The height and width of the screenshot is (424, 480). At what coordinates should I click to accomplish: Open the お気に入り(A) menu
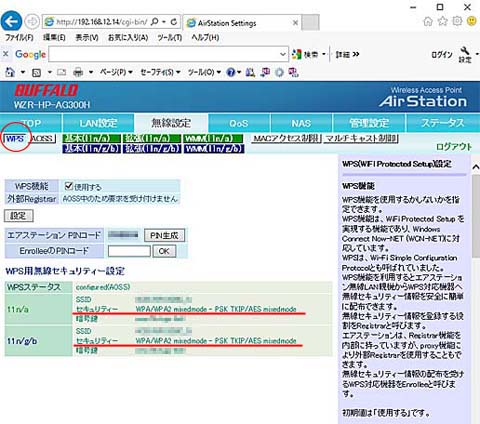point(128,37)
